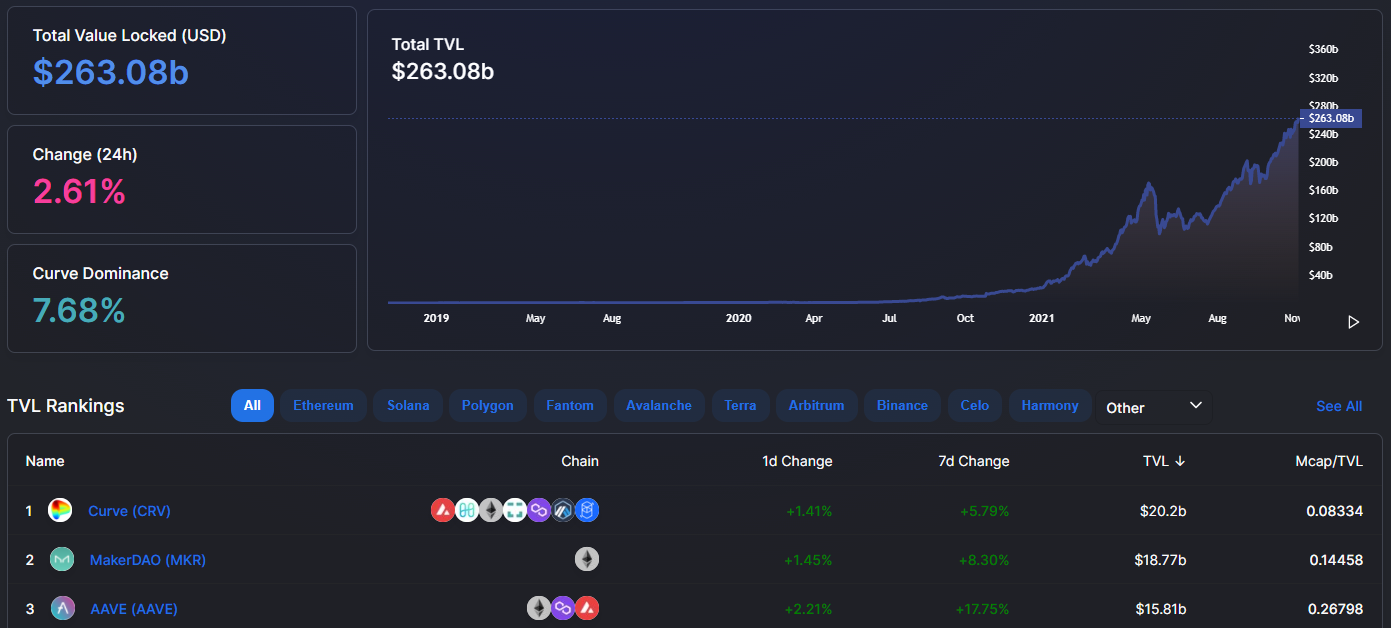Open the See All rankings link
The height and width of the screenshot is (628, 1391).
[x=1339, y=406]
